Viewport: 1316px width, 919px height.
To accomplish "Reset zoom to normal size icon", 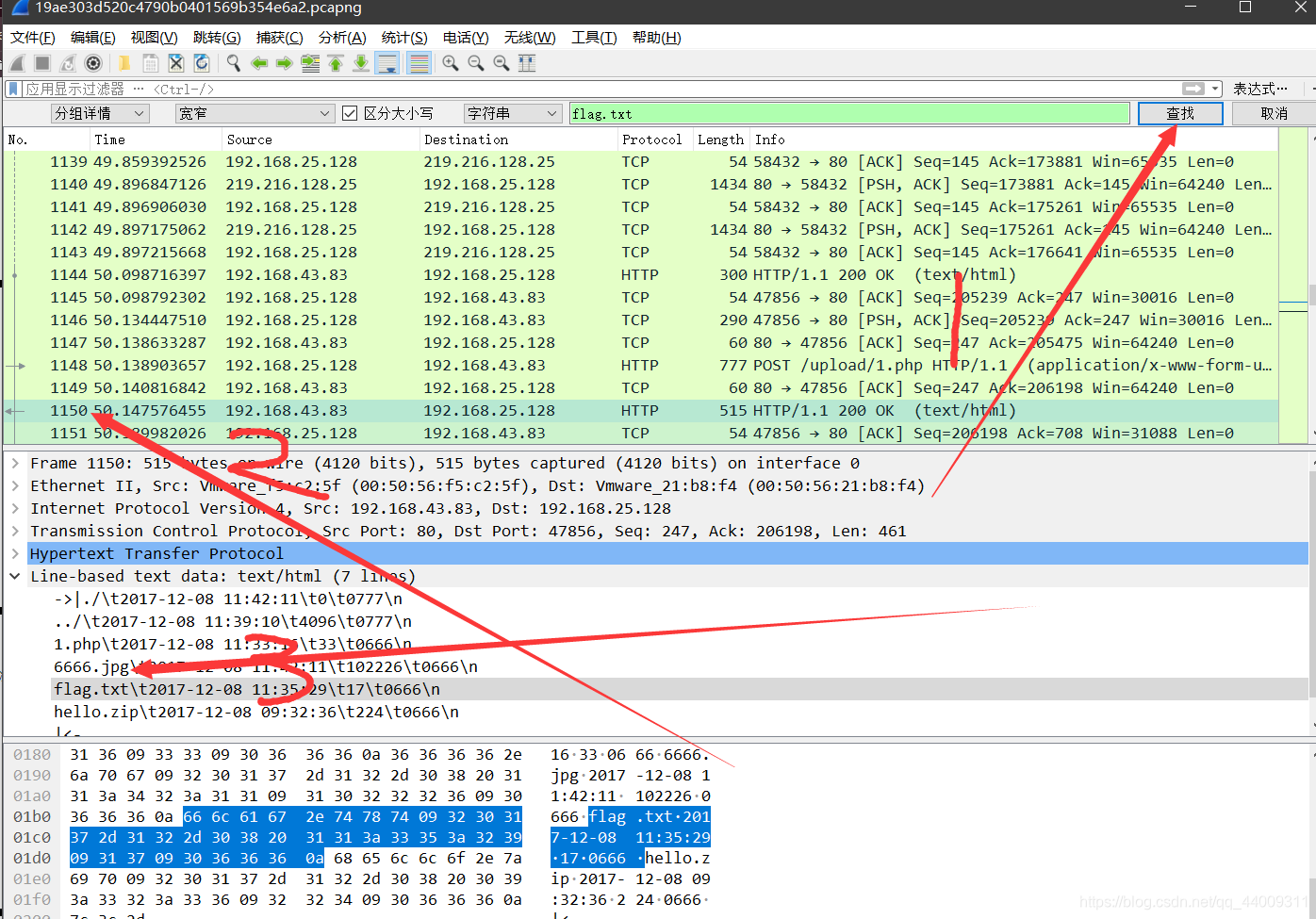I will pos(502,63).
